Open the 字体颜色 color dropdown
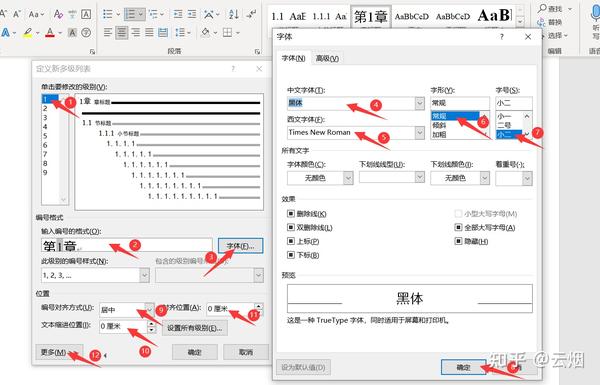600x385 pixels. [348, 178]
